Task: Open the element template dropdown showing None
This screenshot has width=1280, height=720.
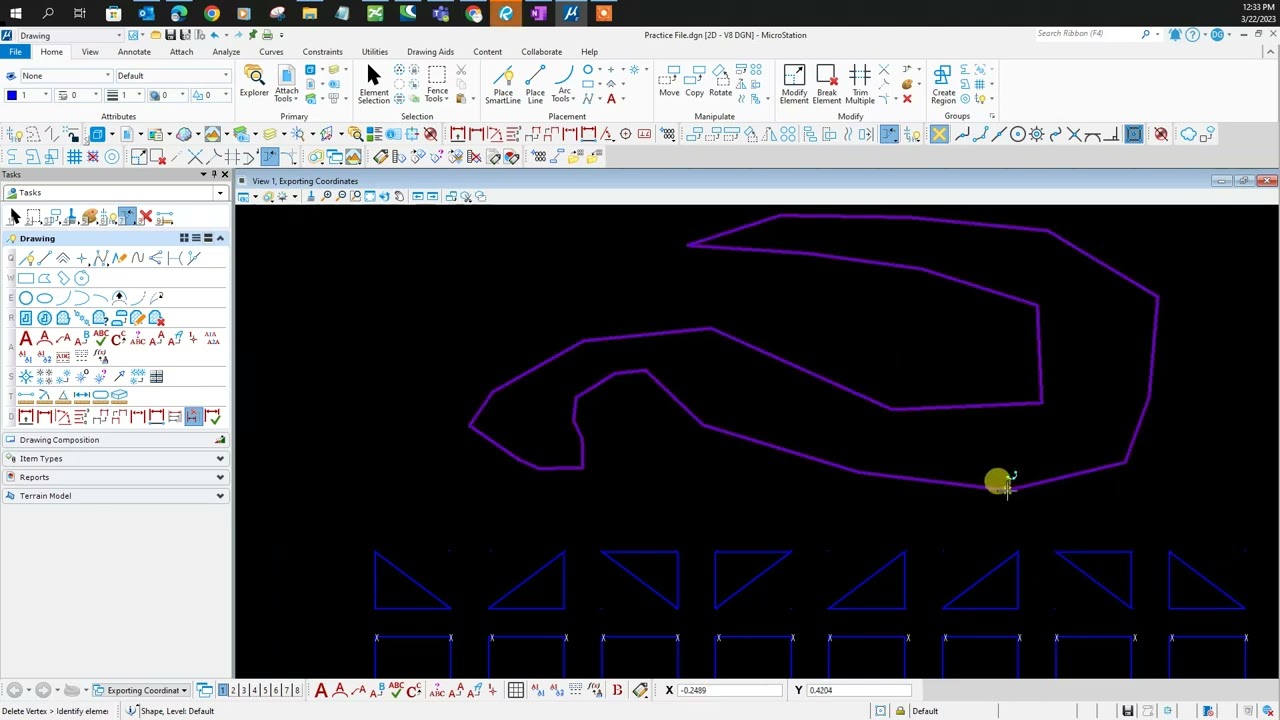Action: [65, 76]
